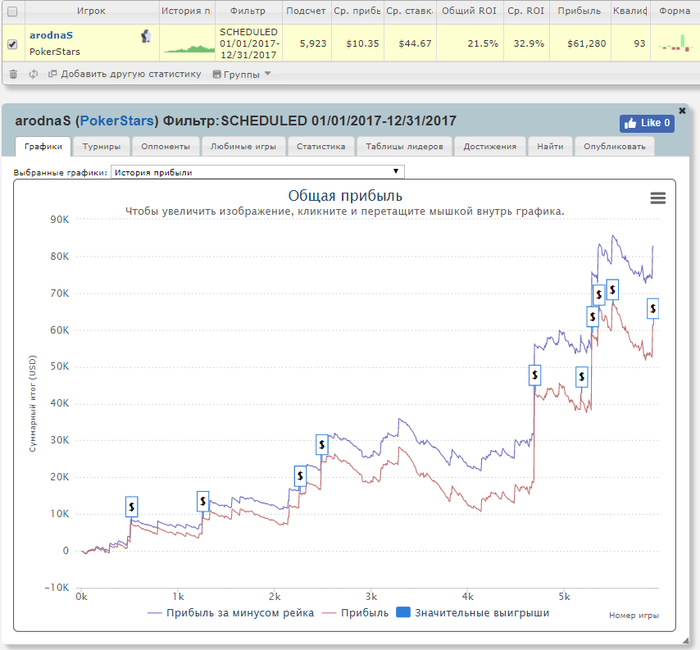The height and width of the screenshot is (650, 700).
Task: Toggle 'Прибыль за минусом рейка' legend series
Action: (x=230, y=613)
